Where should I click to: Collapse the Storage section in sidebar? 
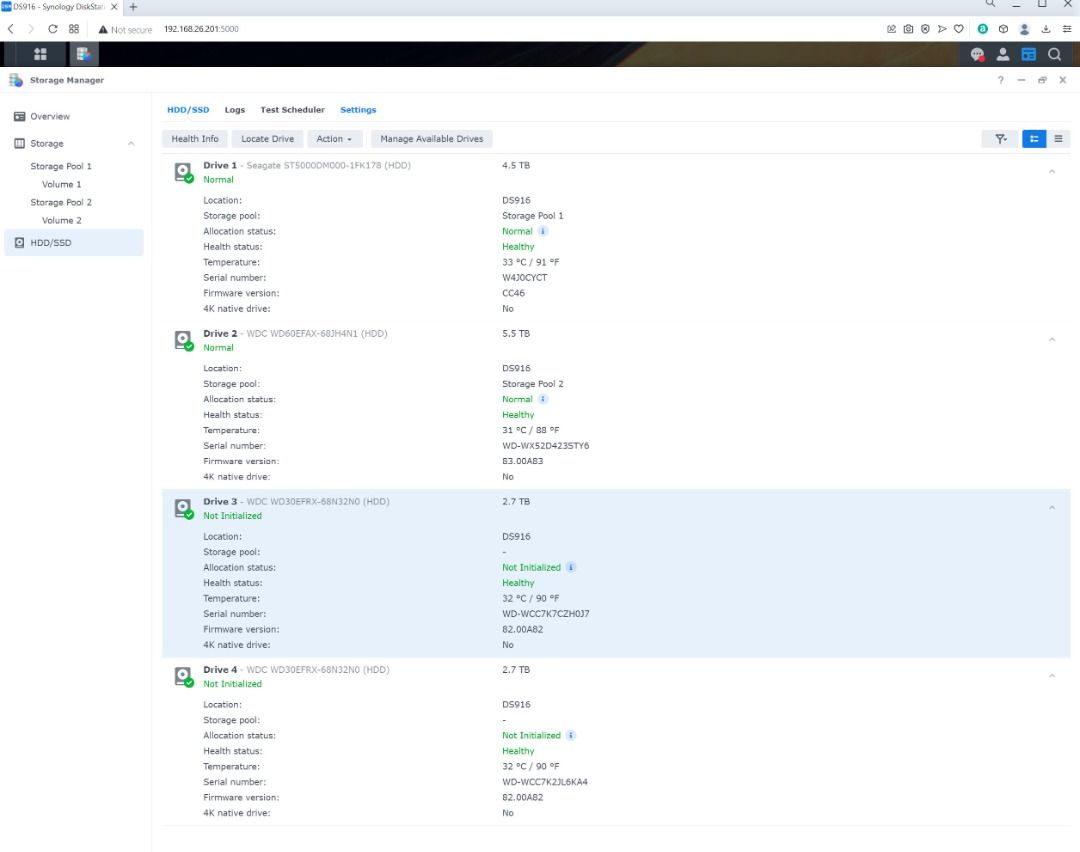(131, 144)
